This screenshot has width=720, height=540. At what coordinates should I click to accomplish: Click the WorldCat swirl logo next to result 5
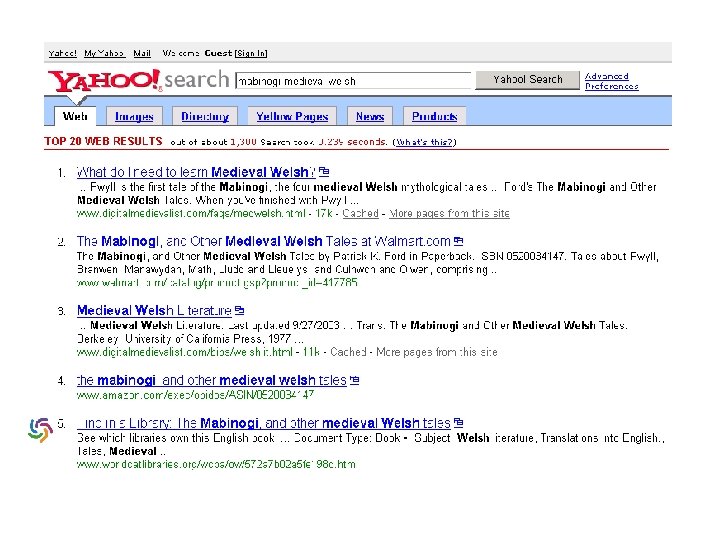click(40, 430)
